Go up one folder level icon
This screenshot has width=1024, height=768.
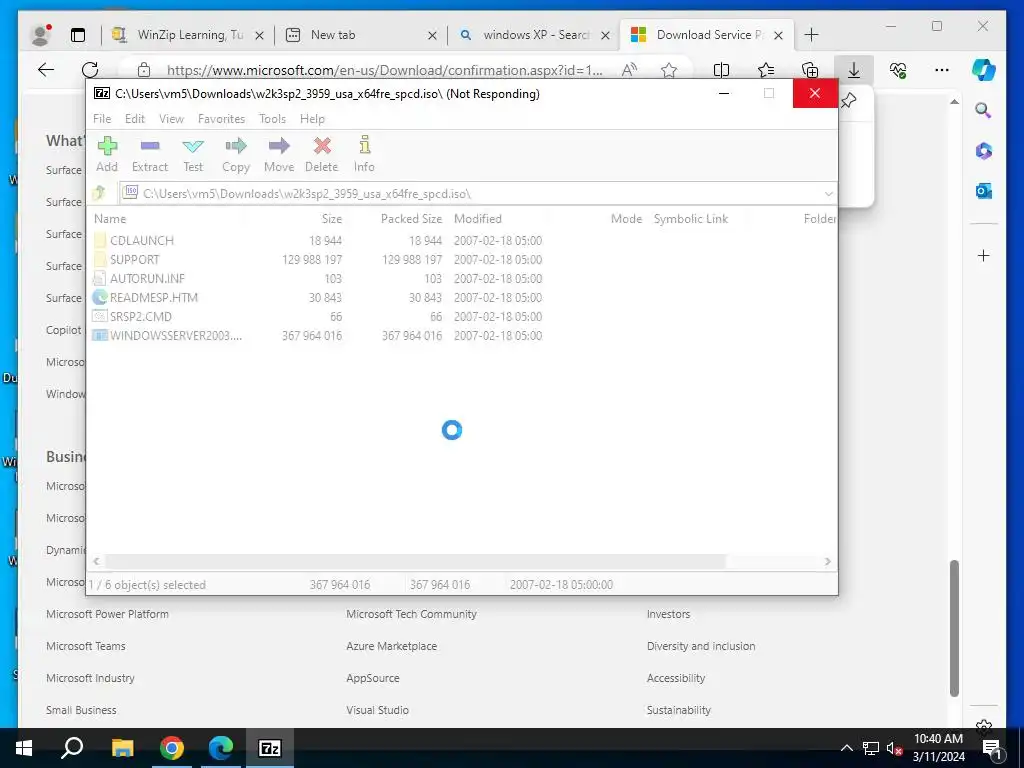[x=99, y=193]
